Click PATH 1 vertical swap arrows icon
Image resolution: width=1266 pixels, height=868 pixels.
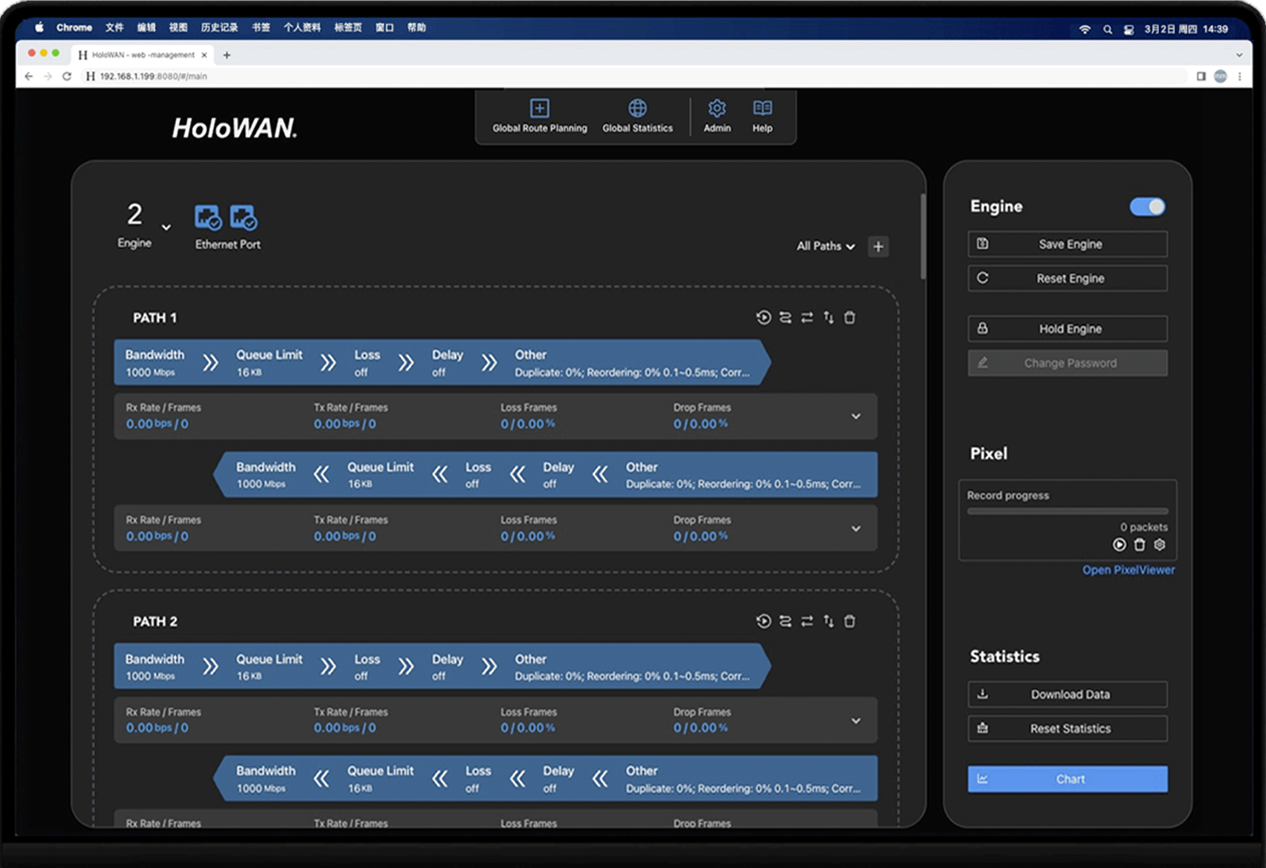pyautogui.click(x=828, y=318)
